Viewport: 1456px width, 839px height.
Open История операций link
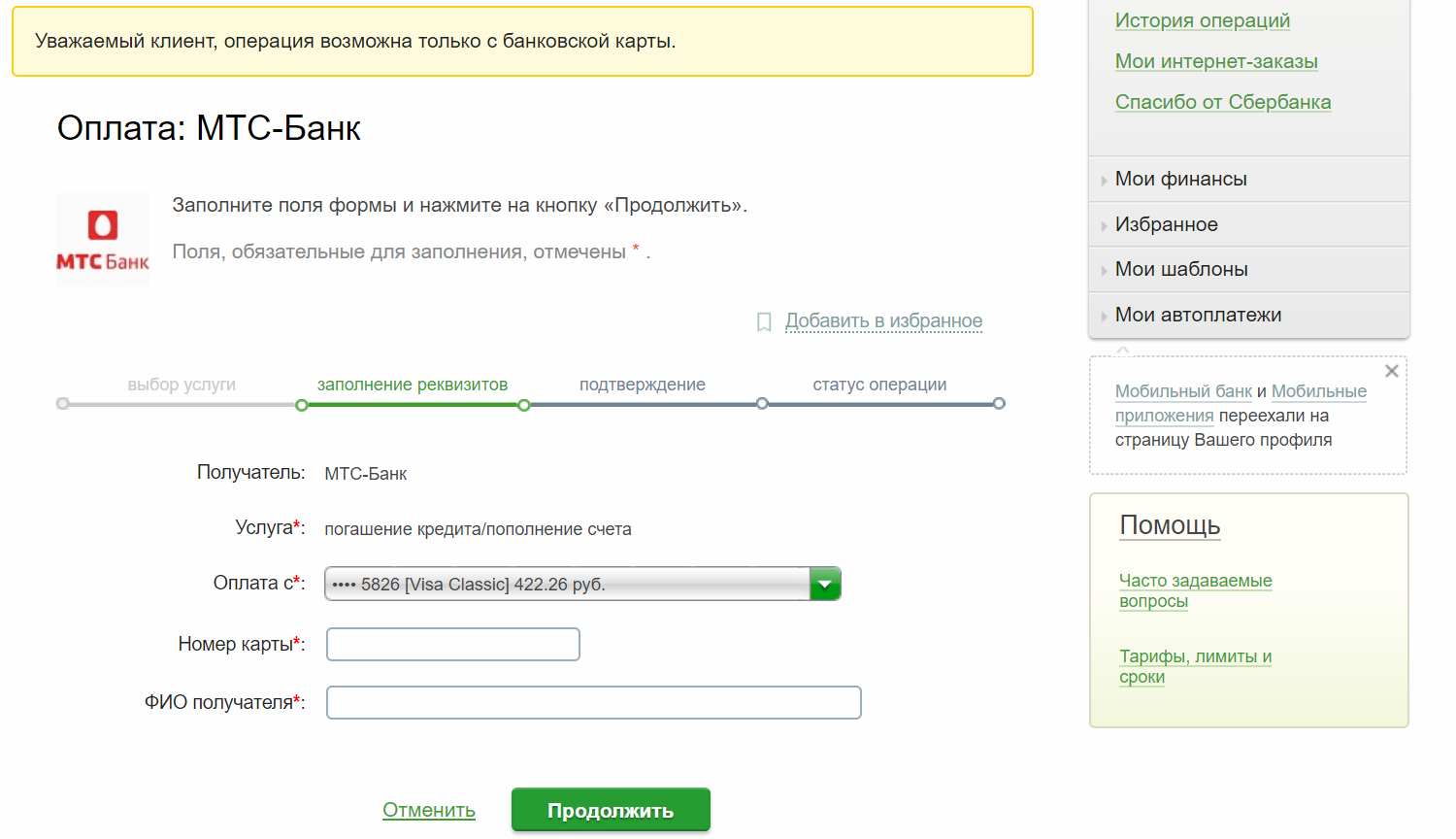pyautogui.click(x=1202, y=20)
